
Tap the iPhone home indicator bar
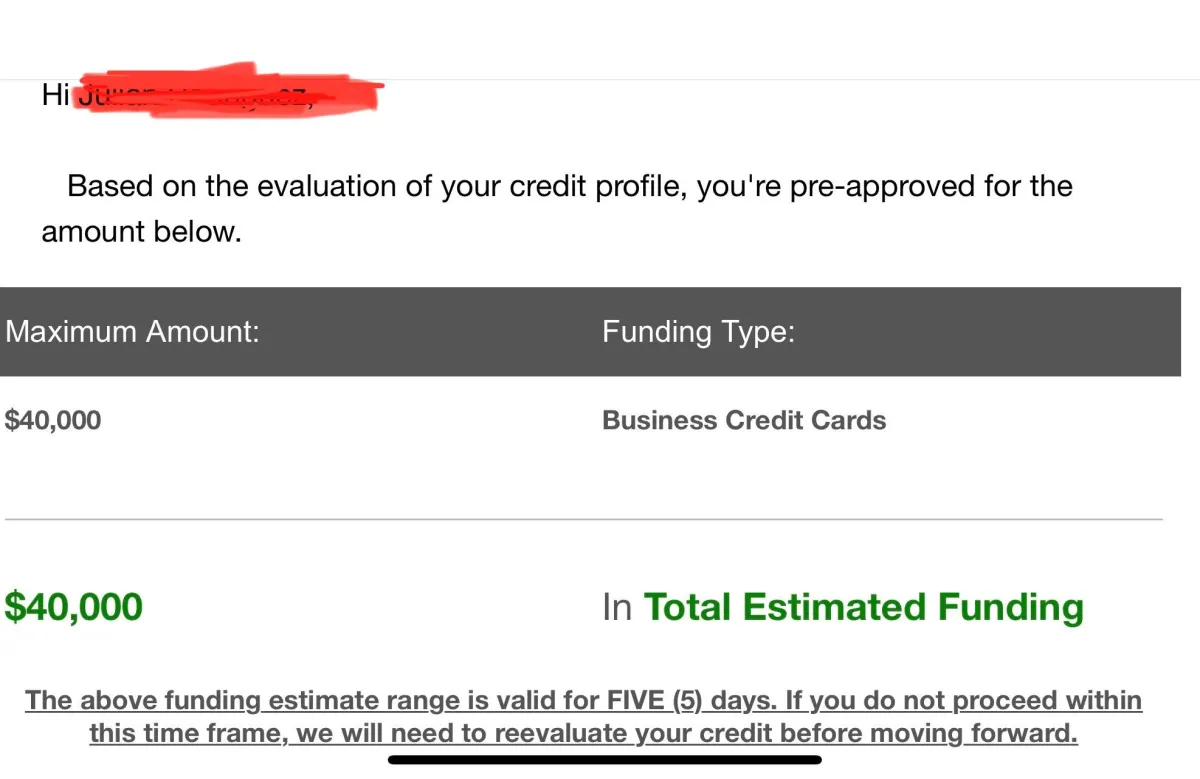[605, 760]
